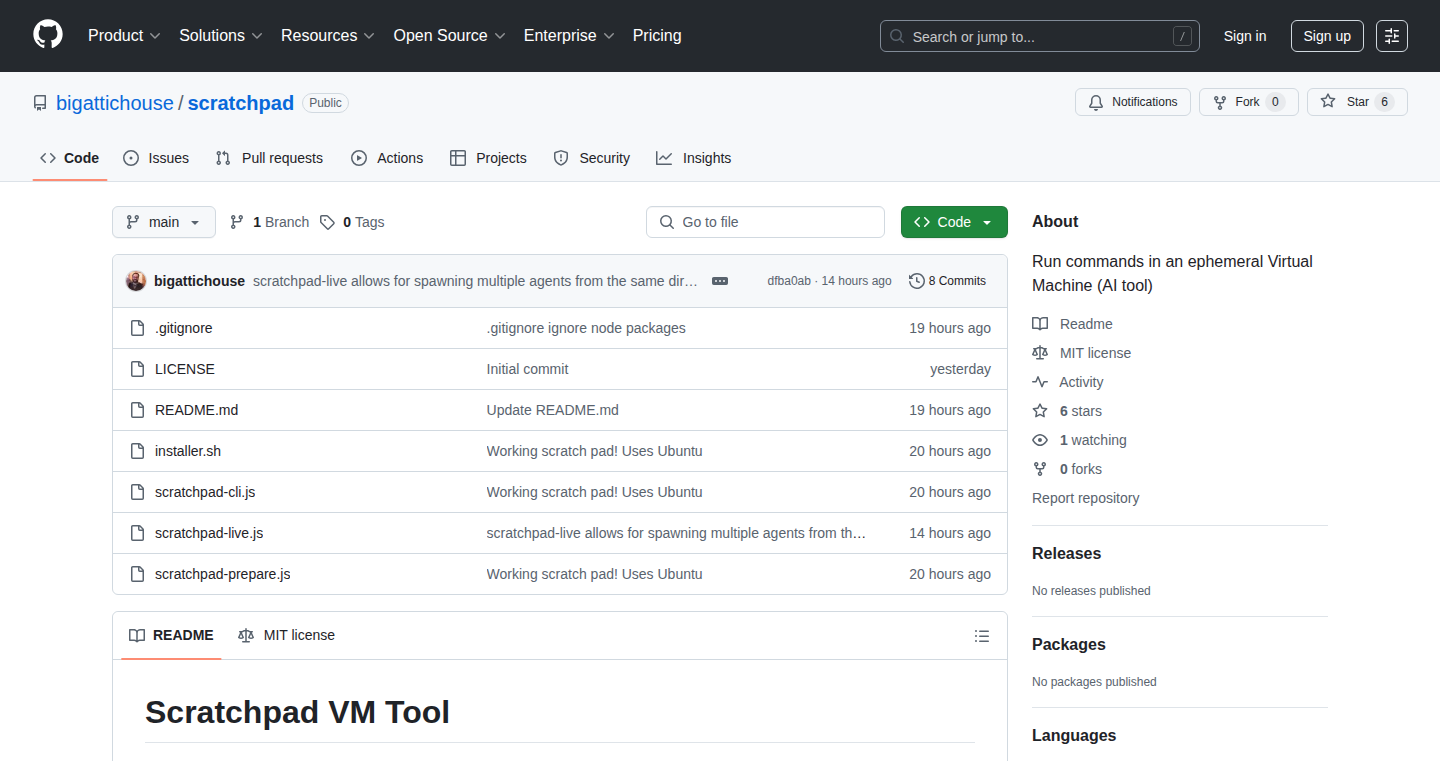Focus the Search or jump to field
Viewport: 1440px width, 761px height.
[1040, 36]
